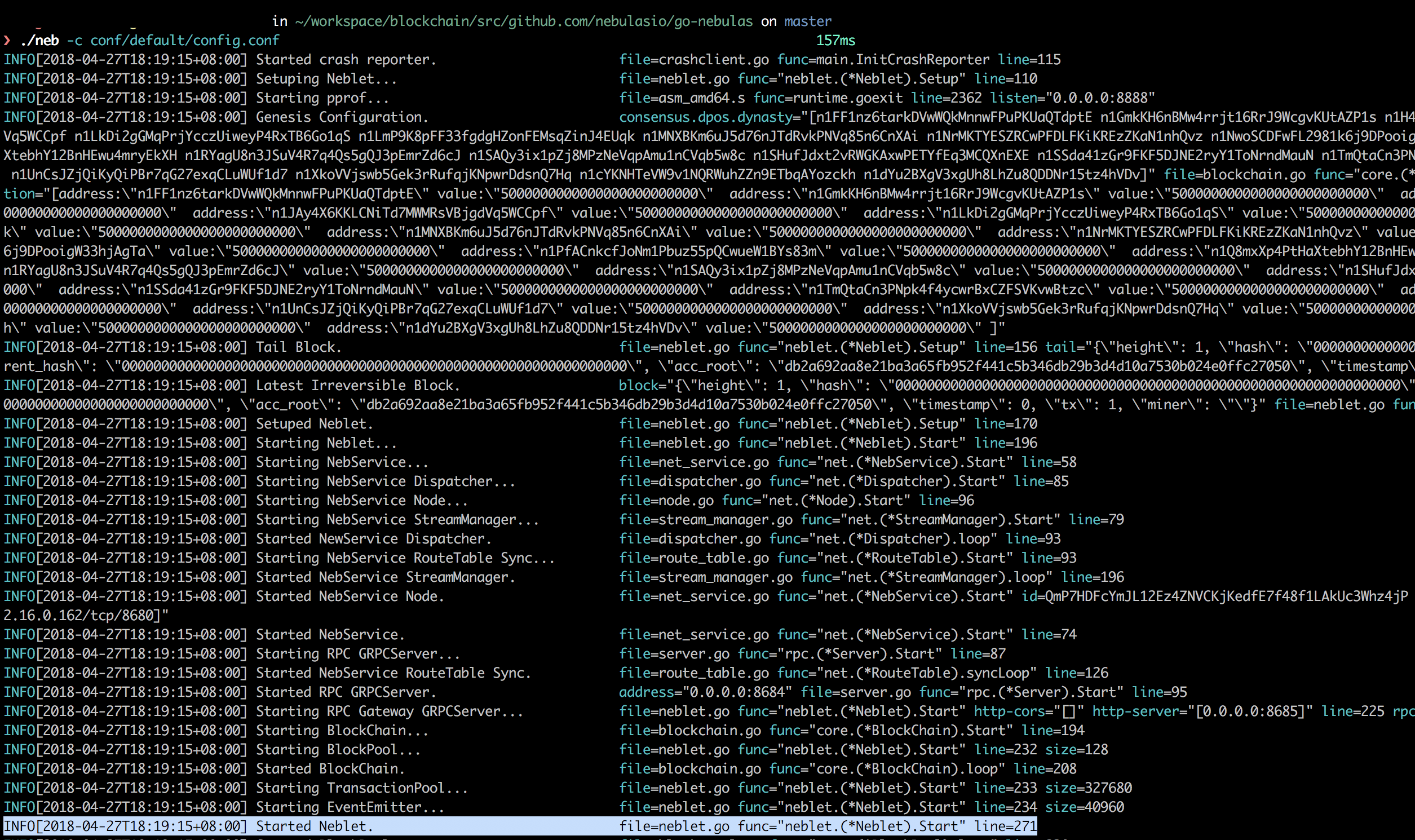1415x840 pixels.
Task: Click the 'Started NebService.' log message
Action: [x=330, y=635]
